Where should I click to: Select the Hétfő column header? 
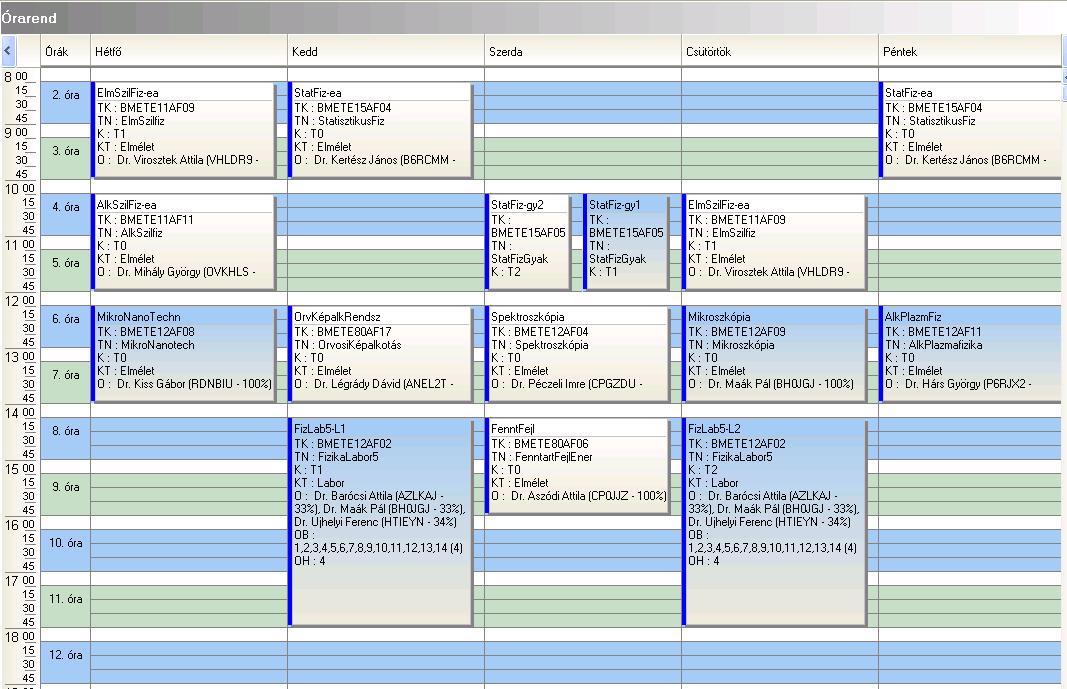pos(188,51)
